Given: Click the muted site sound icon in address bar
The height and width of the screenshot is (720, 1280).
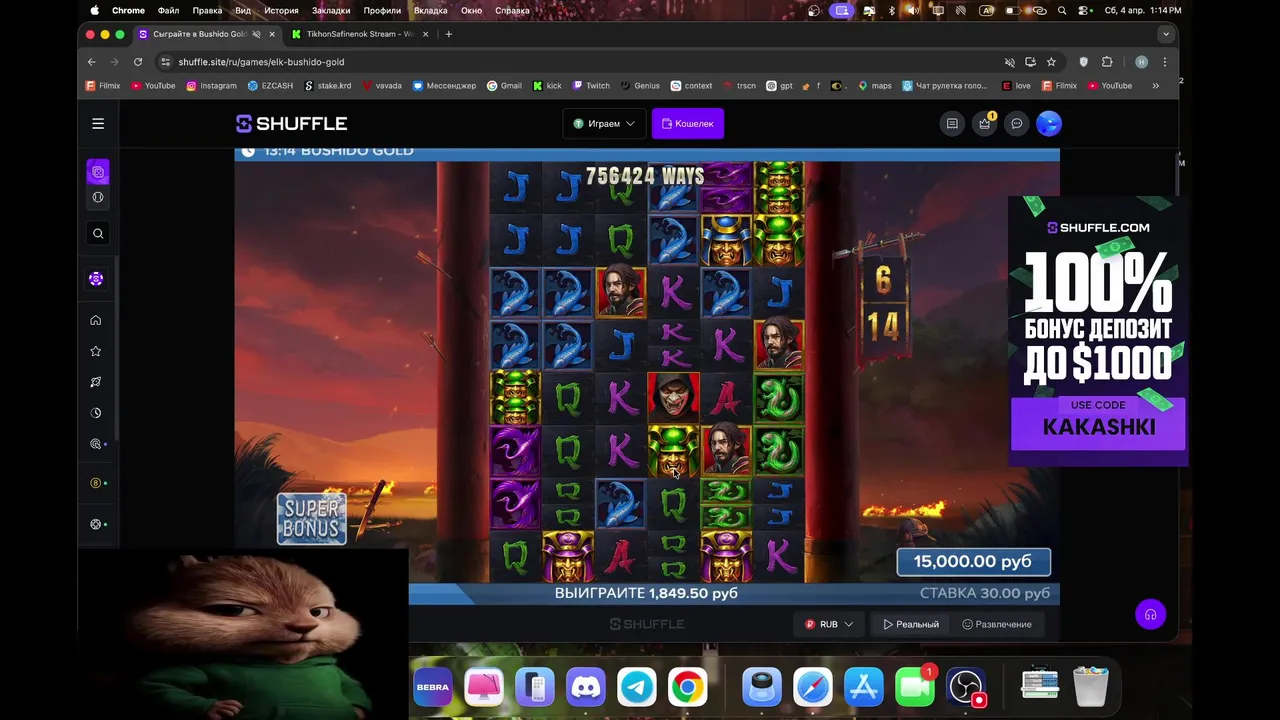Looking at the screenshot, I should pyautogui.click(x=1010, y=62).
